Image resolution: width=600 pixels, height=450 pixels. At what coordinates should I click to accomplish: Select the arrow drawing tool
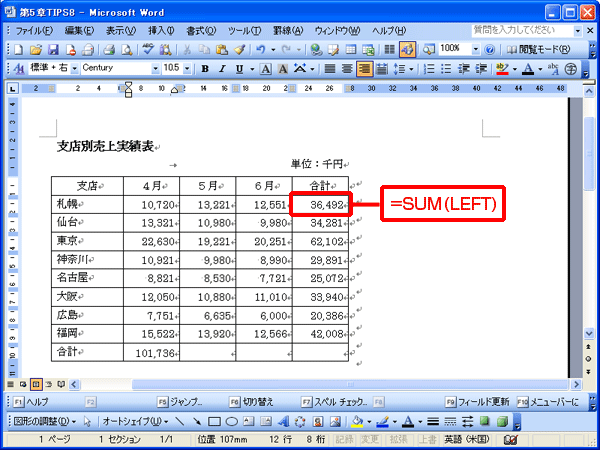[197, 422]
